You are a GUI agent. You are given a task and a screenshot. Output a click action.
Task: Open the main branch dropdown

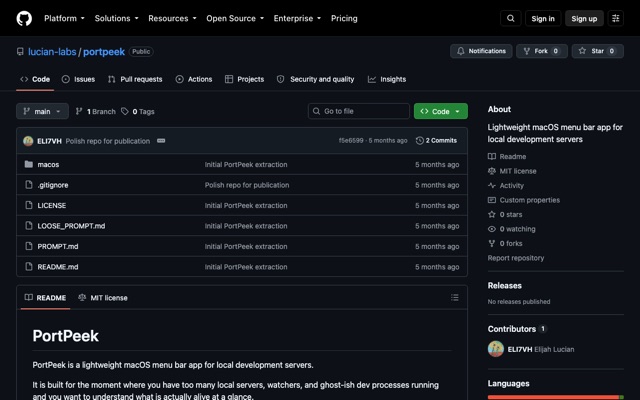point(42,111)
